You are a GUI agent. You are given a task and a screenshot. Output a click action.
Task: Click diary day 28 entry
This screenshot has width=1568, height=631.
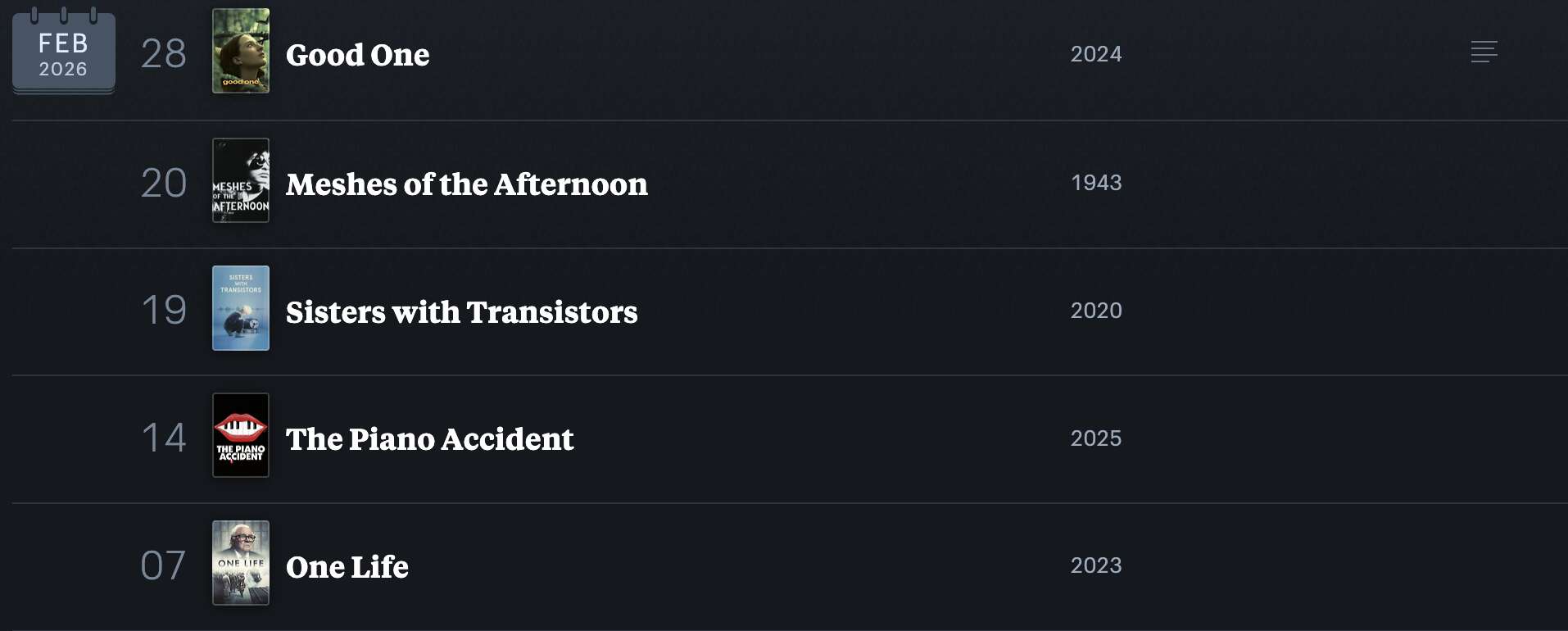164,54
